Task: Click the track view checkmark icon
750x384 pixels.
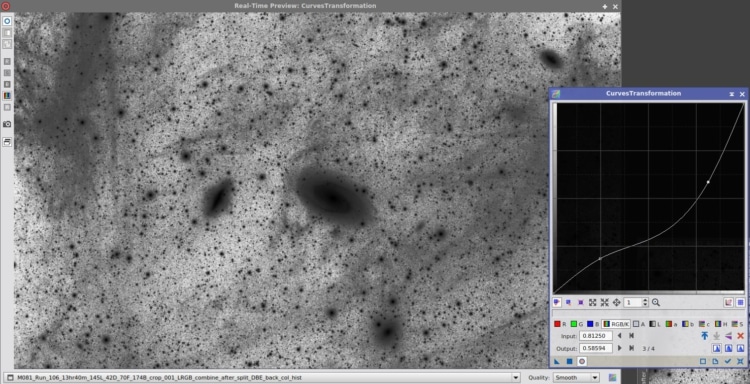Action: pos(728,362)
